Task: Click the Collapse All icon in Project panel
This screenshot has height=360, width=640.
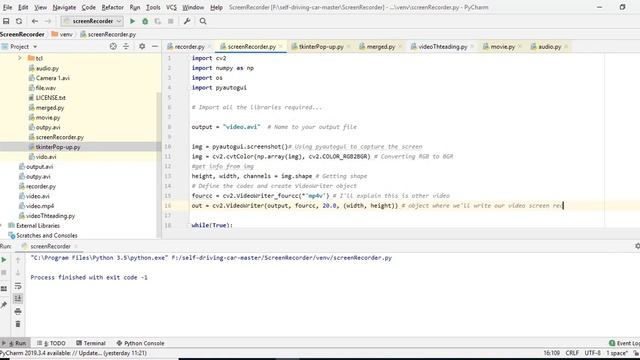Action: (126, 47)
